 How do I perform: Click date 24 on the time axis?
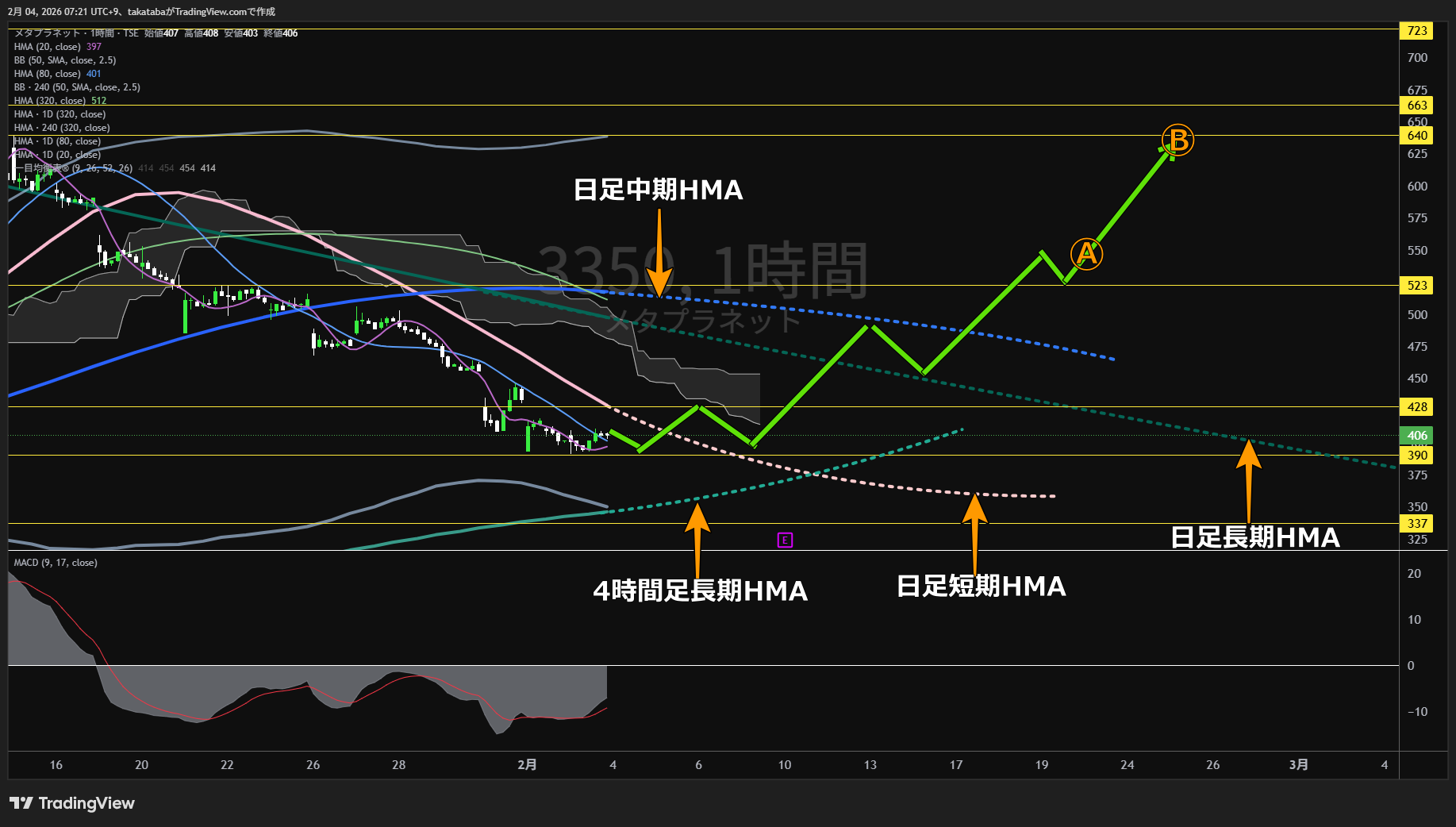(1127, 765)
